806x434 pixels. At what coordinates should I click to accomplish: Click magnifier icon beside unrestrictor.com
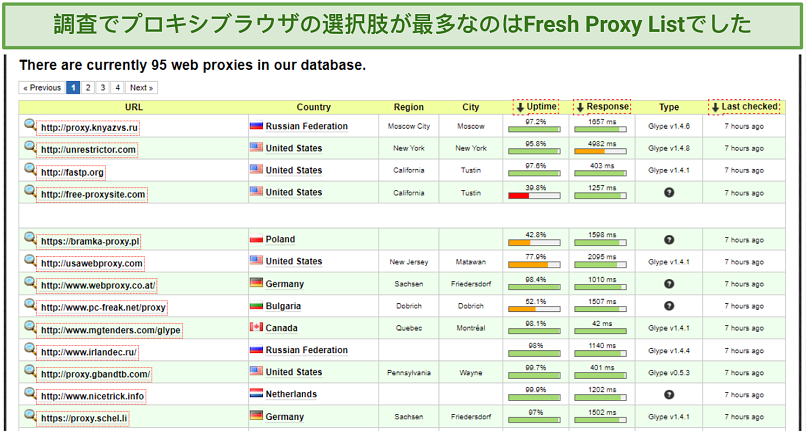[30, 147]
